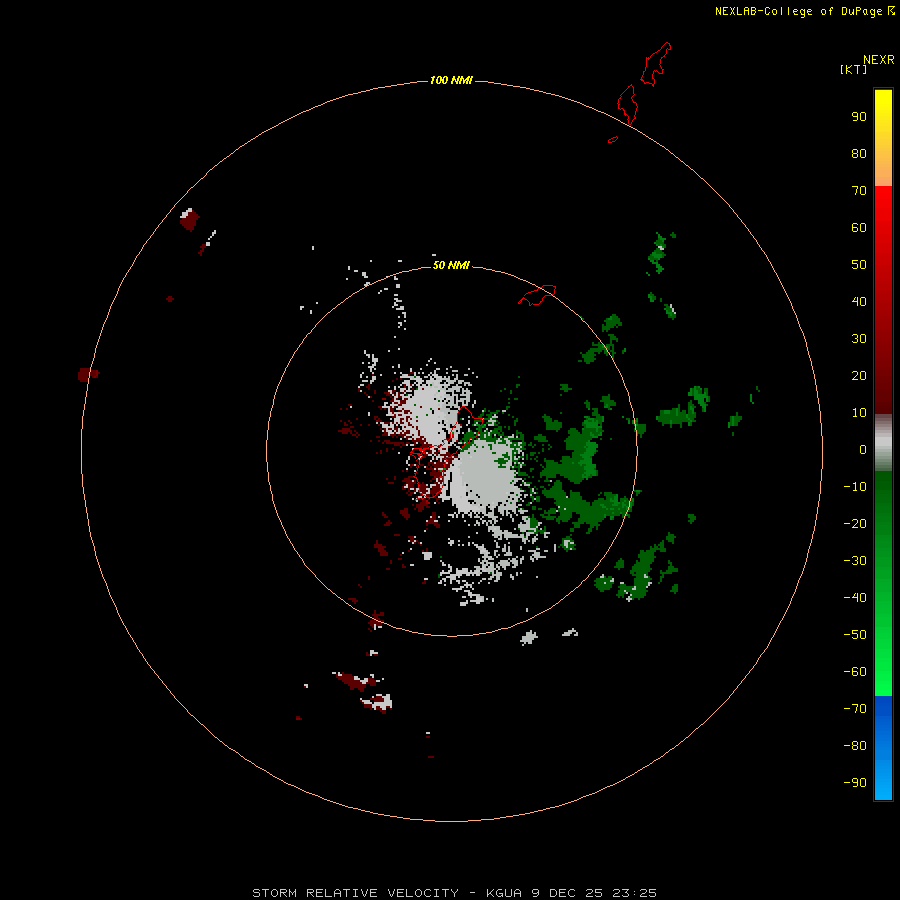Click the Storm Relative Velocity KGUA title caption
The width and height of the screenshot is (900, 900).
(x=454, y=893)
